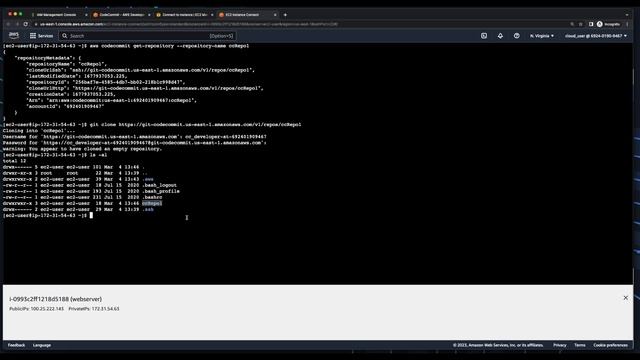Reload the current page

(25, 24)
